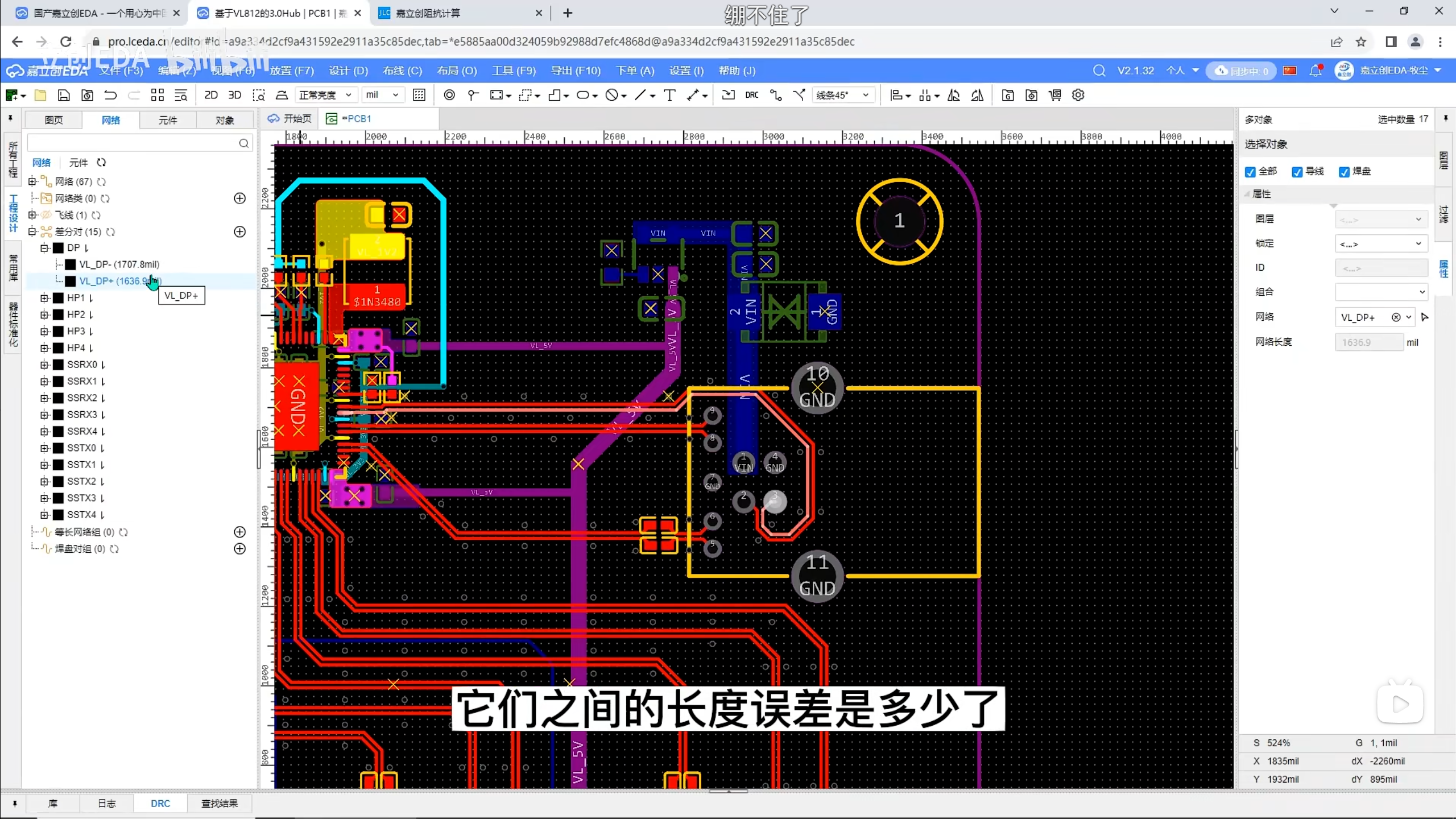Click the grid dots display icon
Screen dimensions: 1456x819
(x=419, y=95)
